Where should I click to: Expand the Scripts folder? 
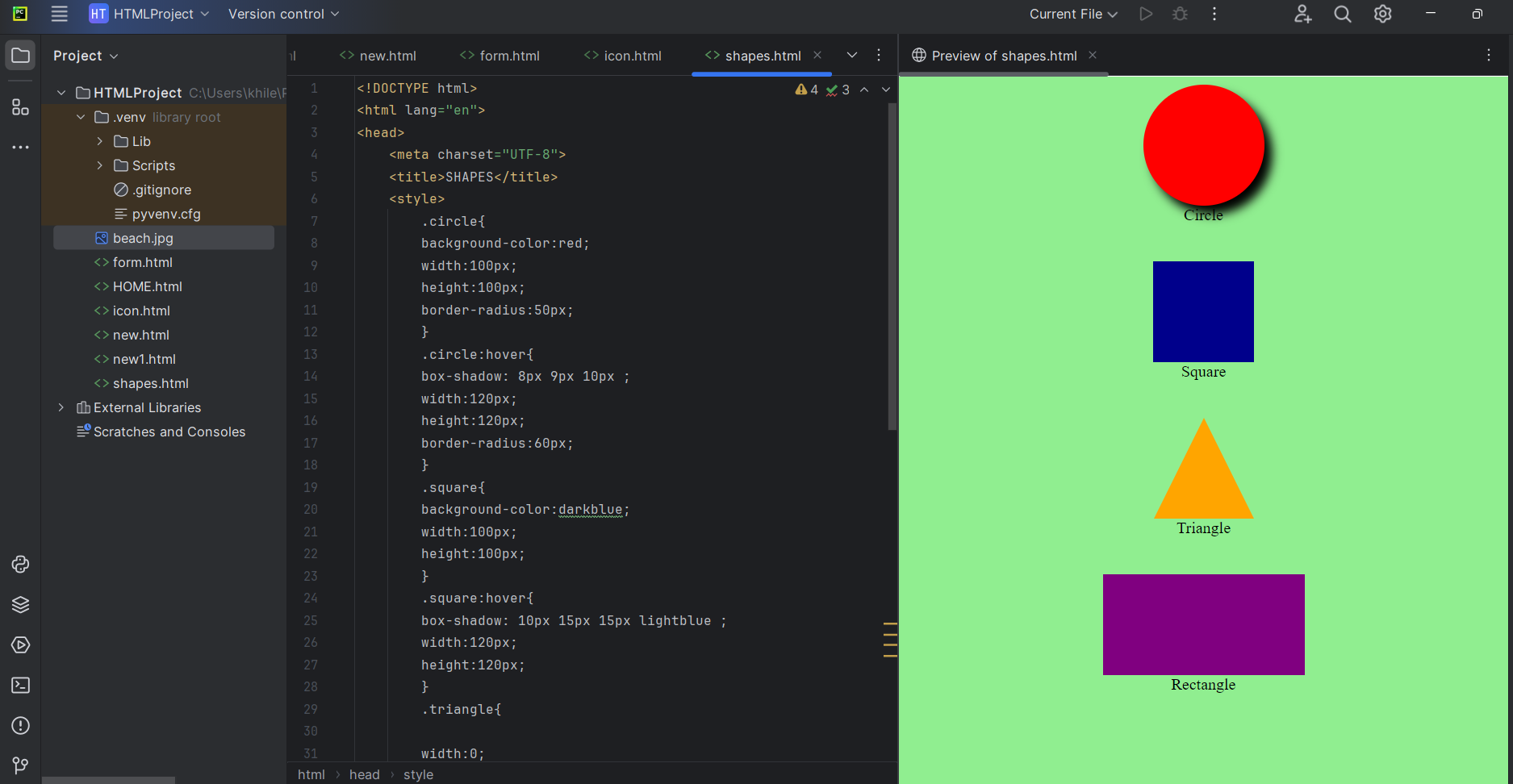click(100, 165)
